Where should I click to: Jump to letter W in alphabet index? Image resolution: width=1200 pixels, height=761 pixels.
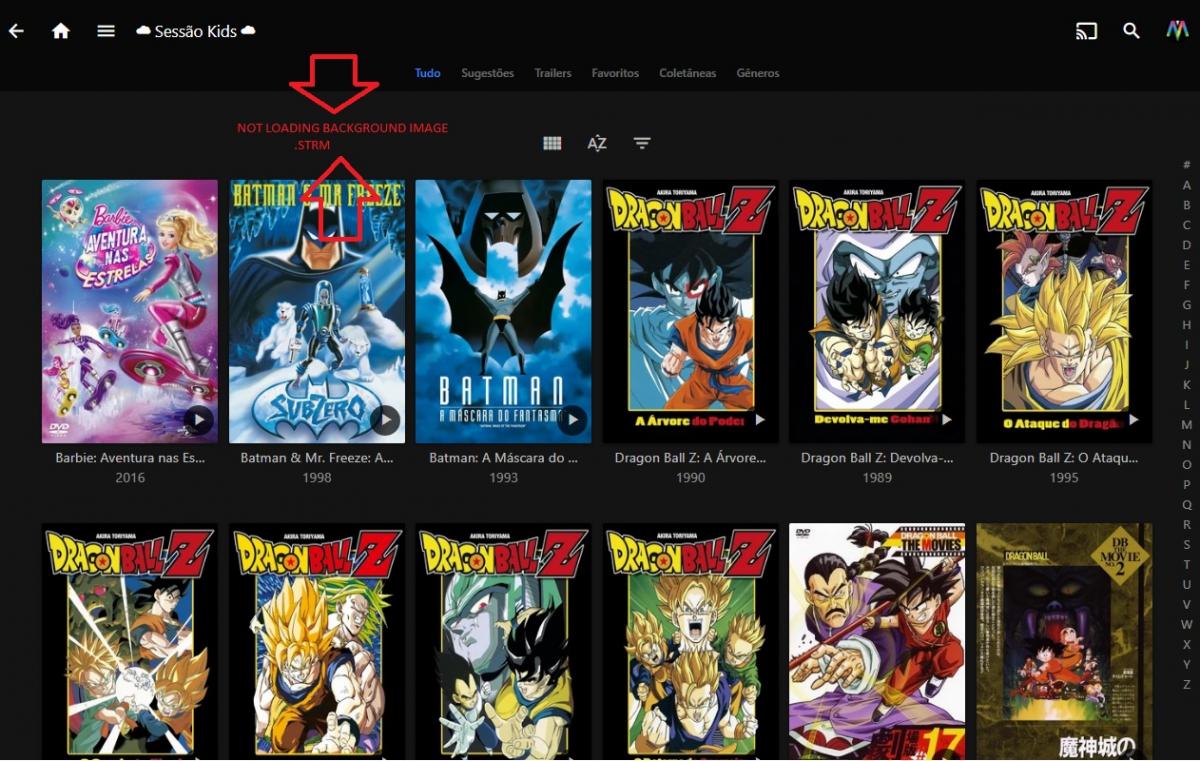(1187, 625)
